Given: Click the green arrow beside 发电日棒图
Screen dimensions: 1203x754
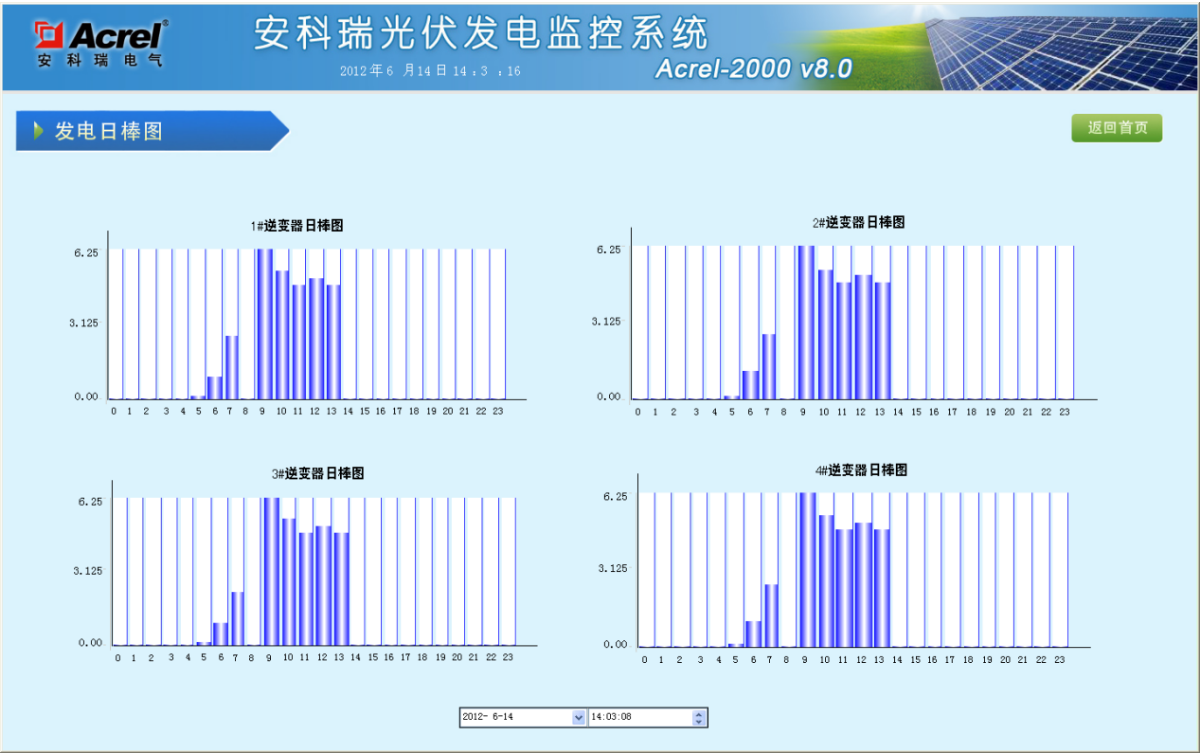Looking at the screenshot, I should tap(39, 130).
